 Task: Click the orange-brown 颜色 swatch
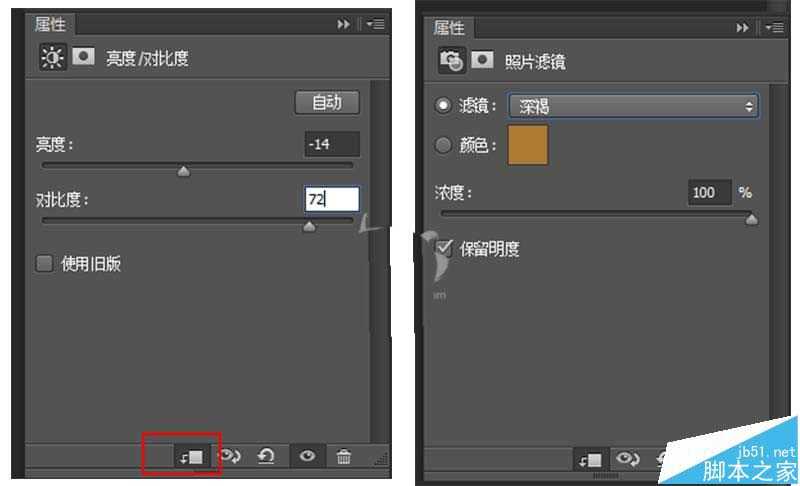528,145
